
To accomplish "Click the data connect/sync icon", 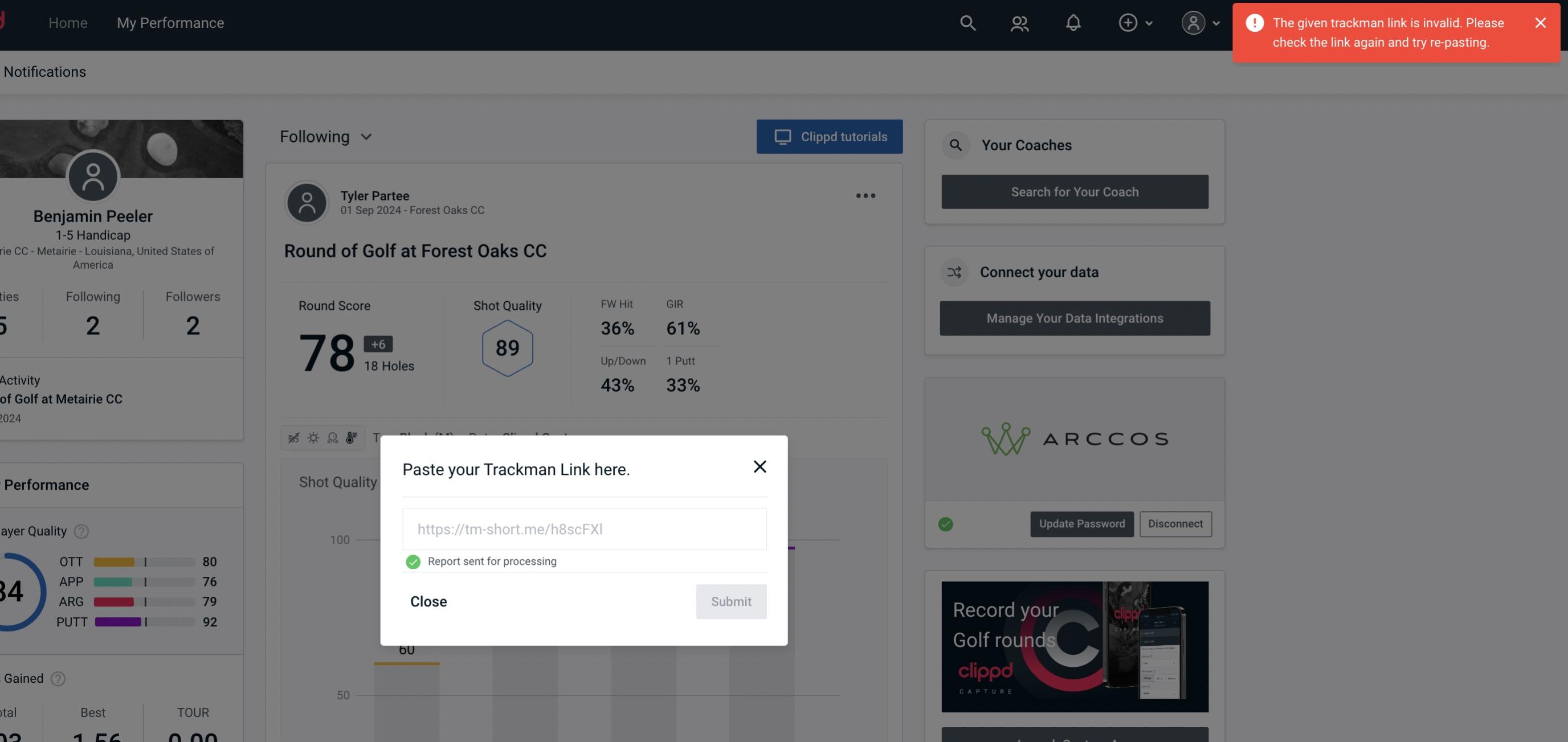I will click(x=954, y=272).
